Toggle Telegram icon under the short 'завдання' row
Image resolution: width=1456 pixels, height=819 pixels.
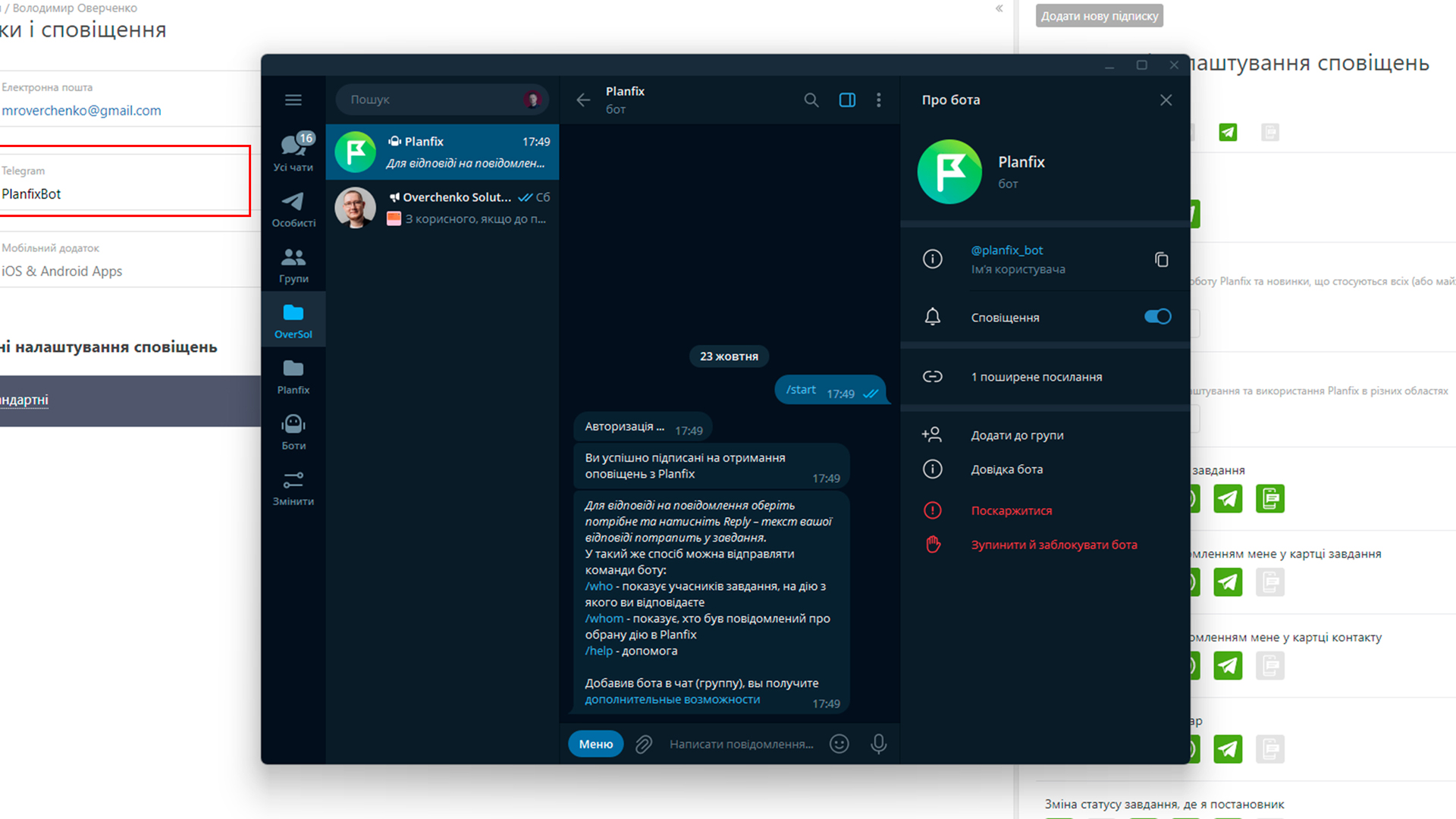[1228, 499]
